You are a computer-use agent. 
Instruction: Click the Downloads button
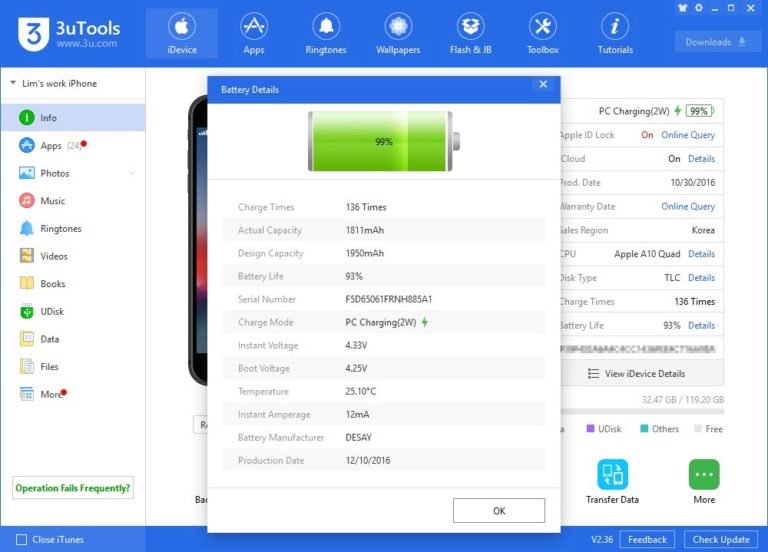click(716, 42)
